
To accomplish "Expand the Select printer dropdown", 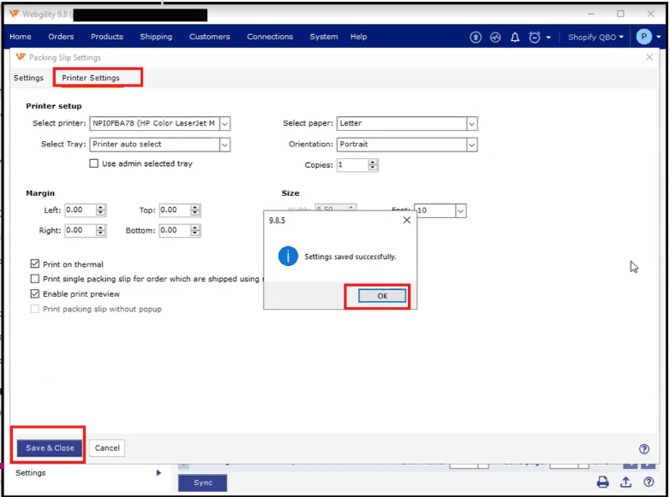I will (x=225, y=124).
